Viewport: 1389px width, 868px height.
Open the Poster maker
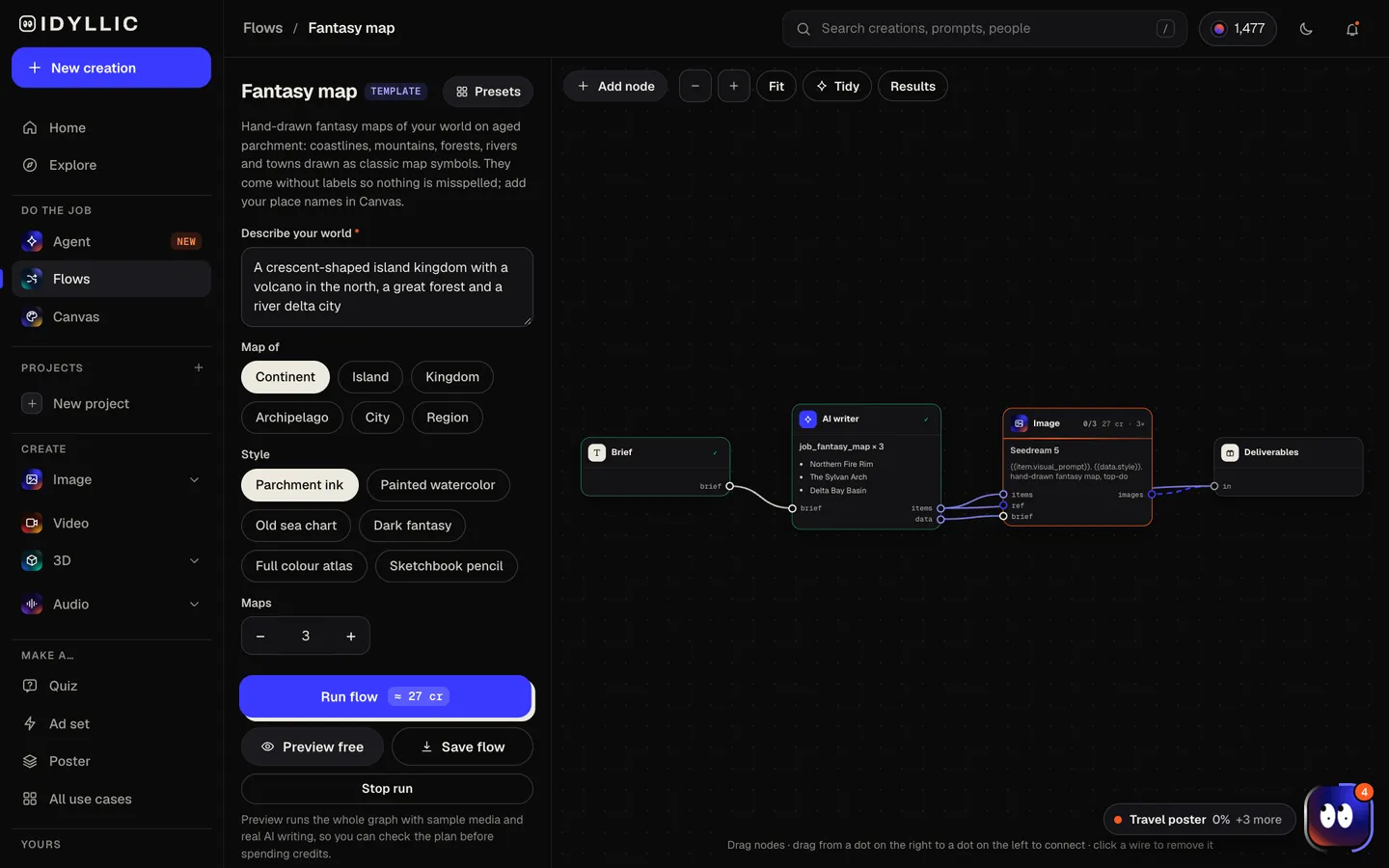click(111, 761)
